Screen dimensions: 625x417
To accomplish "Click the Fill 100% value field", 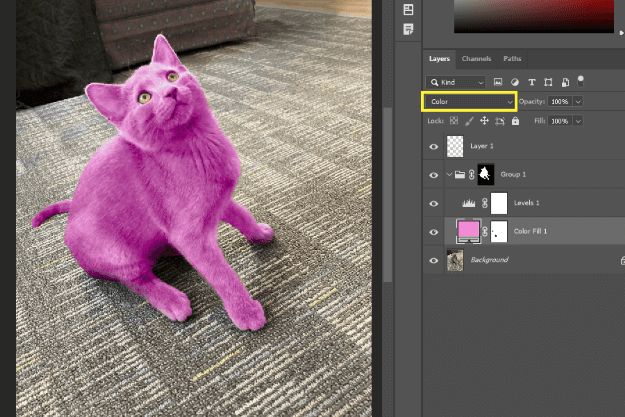I will click(x=560, y=121).
